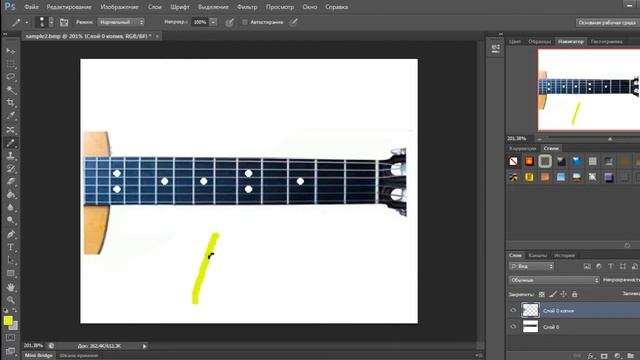This screenshot has height=360, width=640.
Task: Switch to the Histogram tab
Action: click(x=607, y=42)
